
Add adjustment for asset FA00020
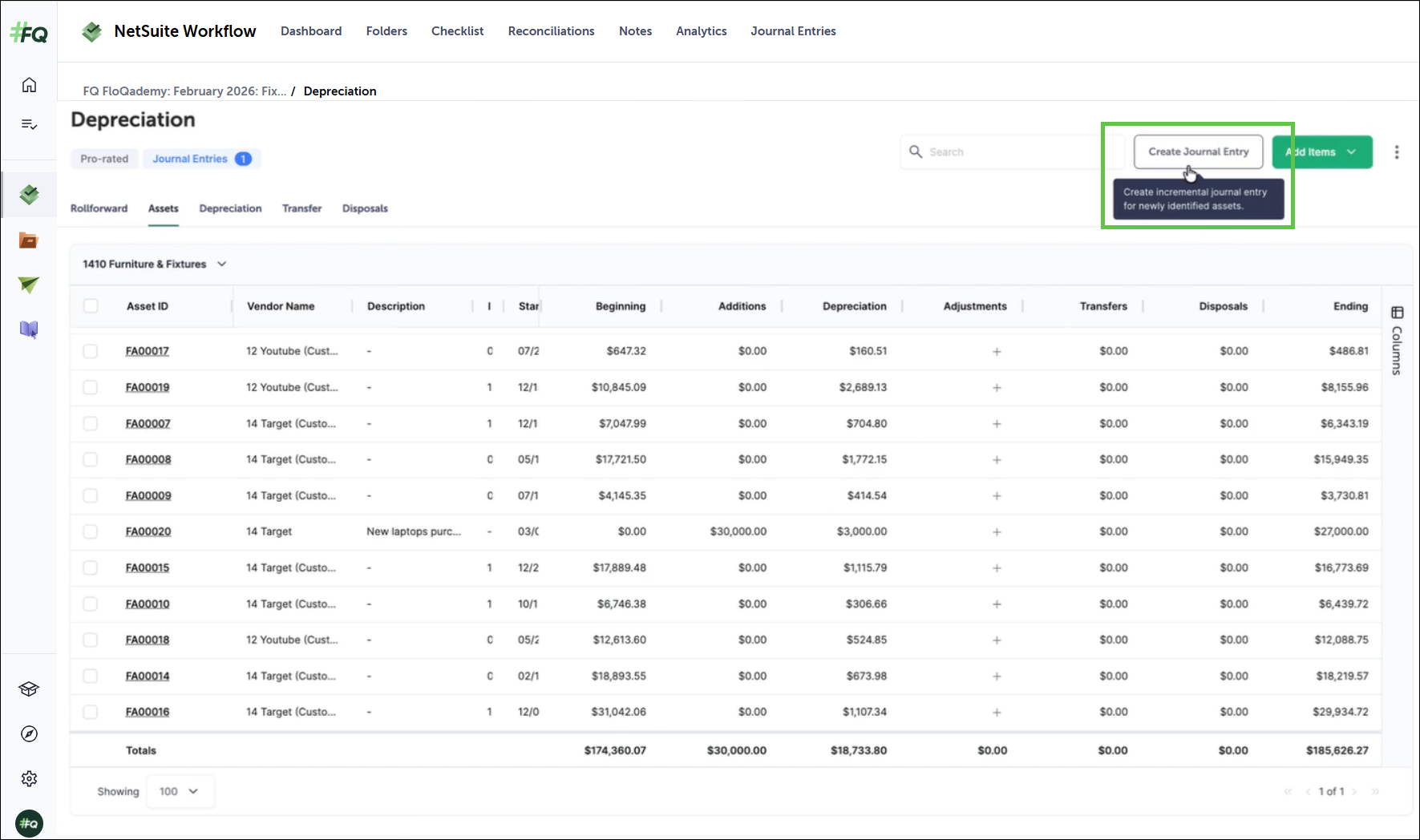point(997,531)
